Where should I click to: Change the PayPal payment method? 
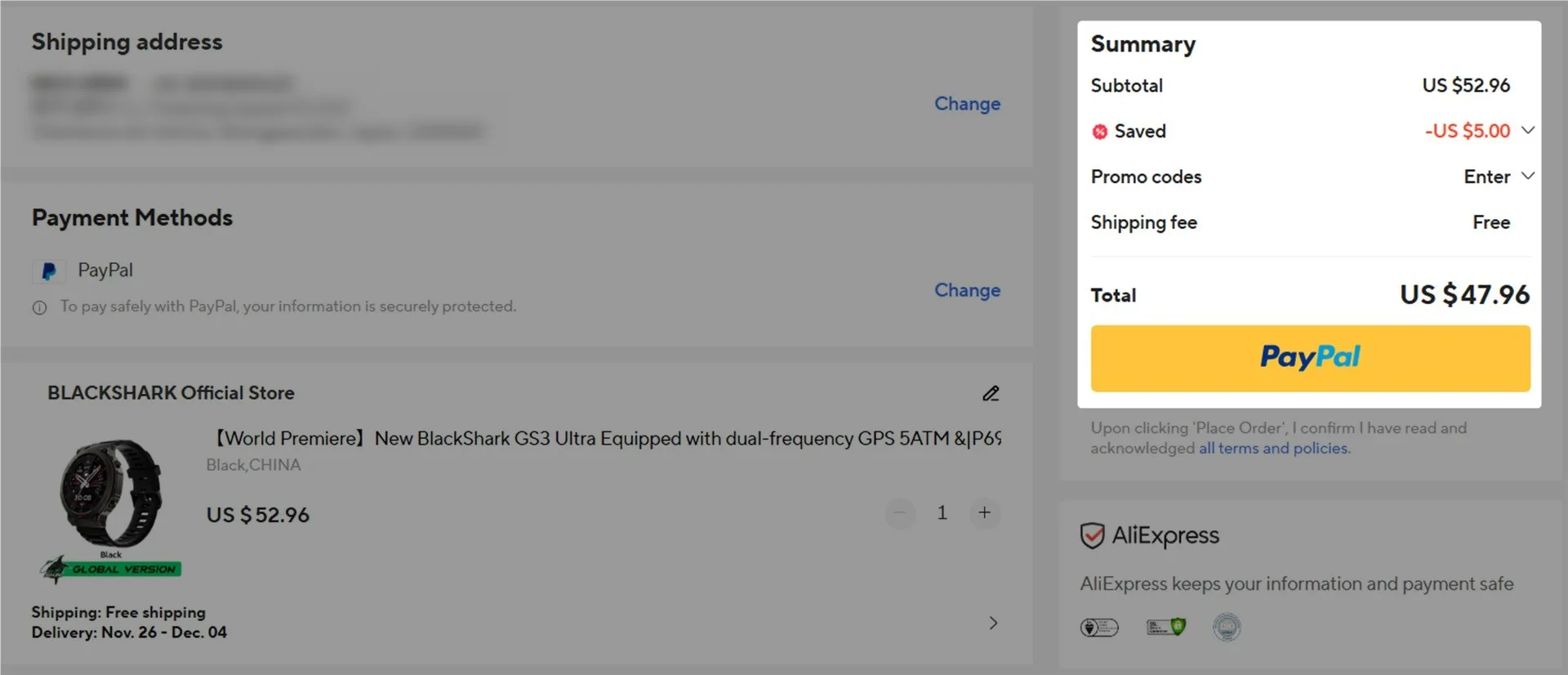pos(967,290)
